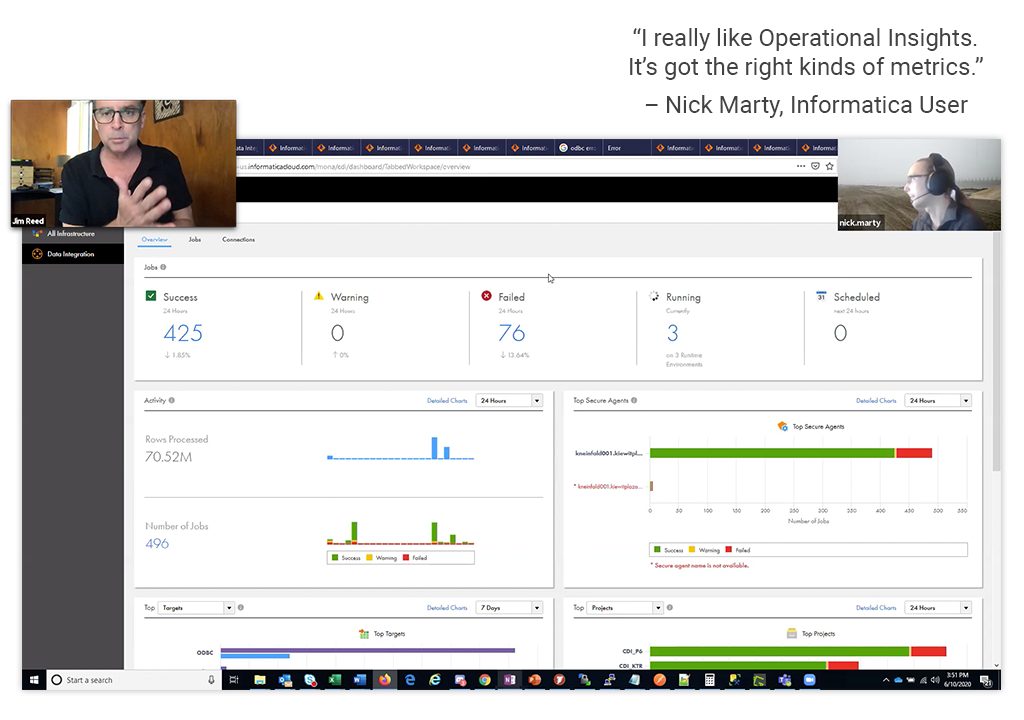This screenshot has width=1024, height=720.
Task: Open Excel from the taskbar
Action: coord(334,679)
